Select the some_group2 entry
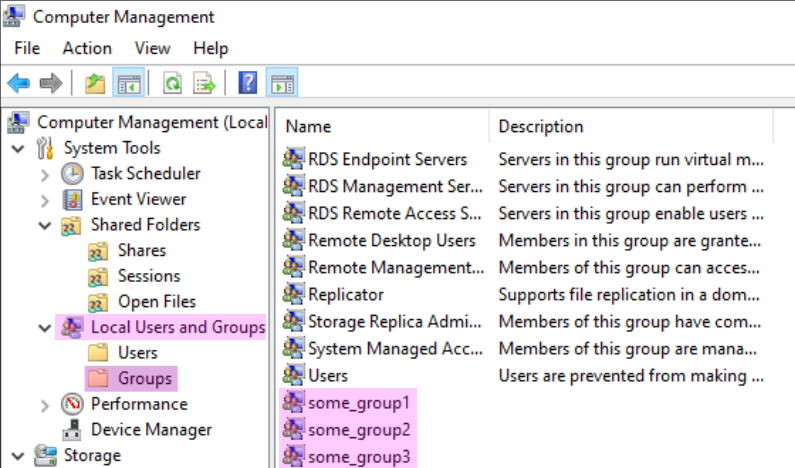This screenshot has width=795, height=468. [358, 430]
